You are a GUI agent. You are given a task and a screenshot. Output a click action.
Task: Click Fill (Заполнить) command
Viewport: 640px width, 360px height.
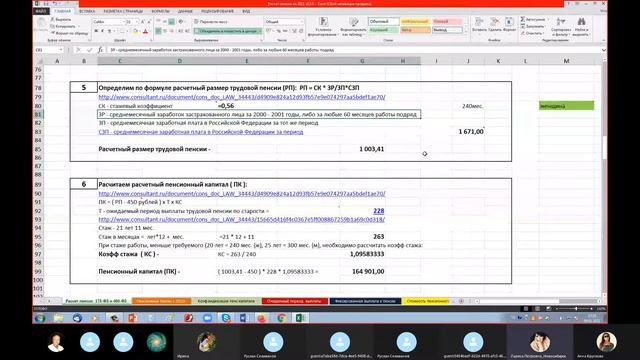pos(533,26)
